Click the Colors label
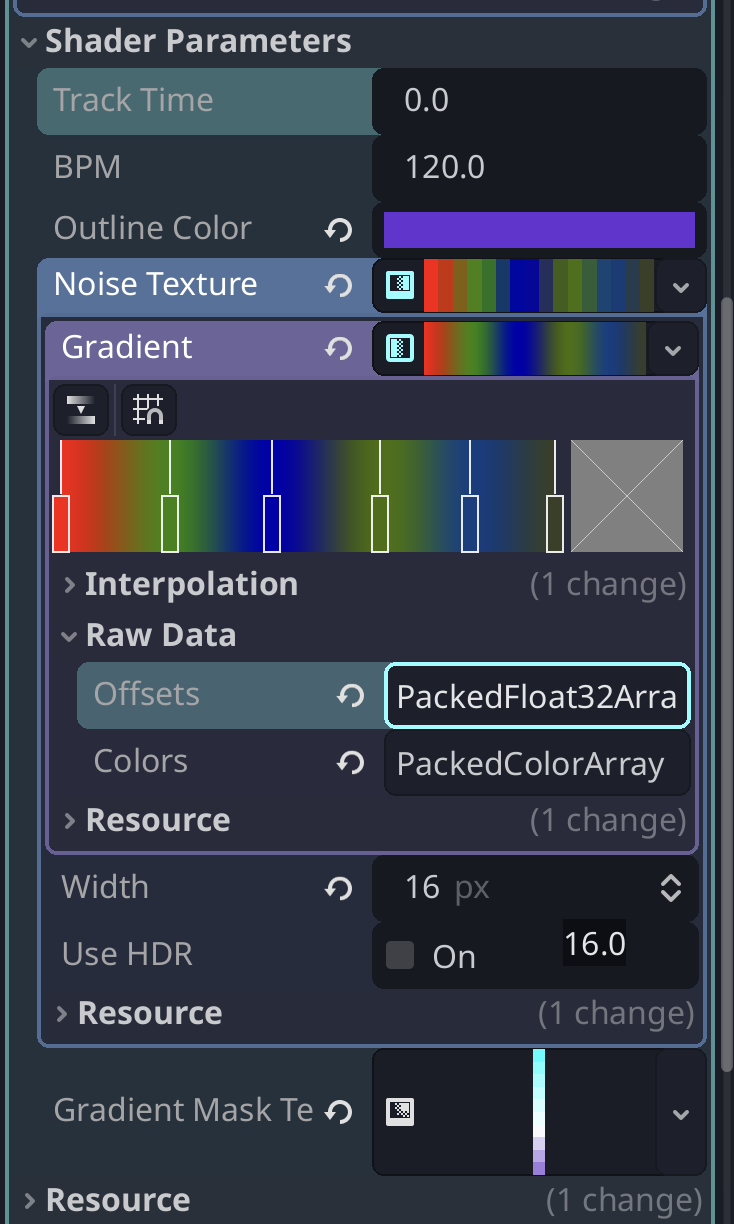This screenshot has height=1224, width=734. pyautogui.click(x=141, y=761)
